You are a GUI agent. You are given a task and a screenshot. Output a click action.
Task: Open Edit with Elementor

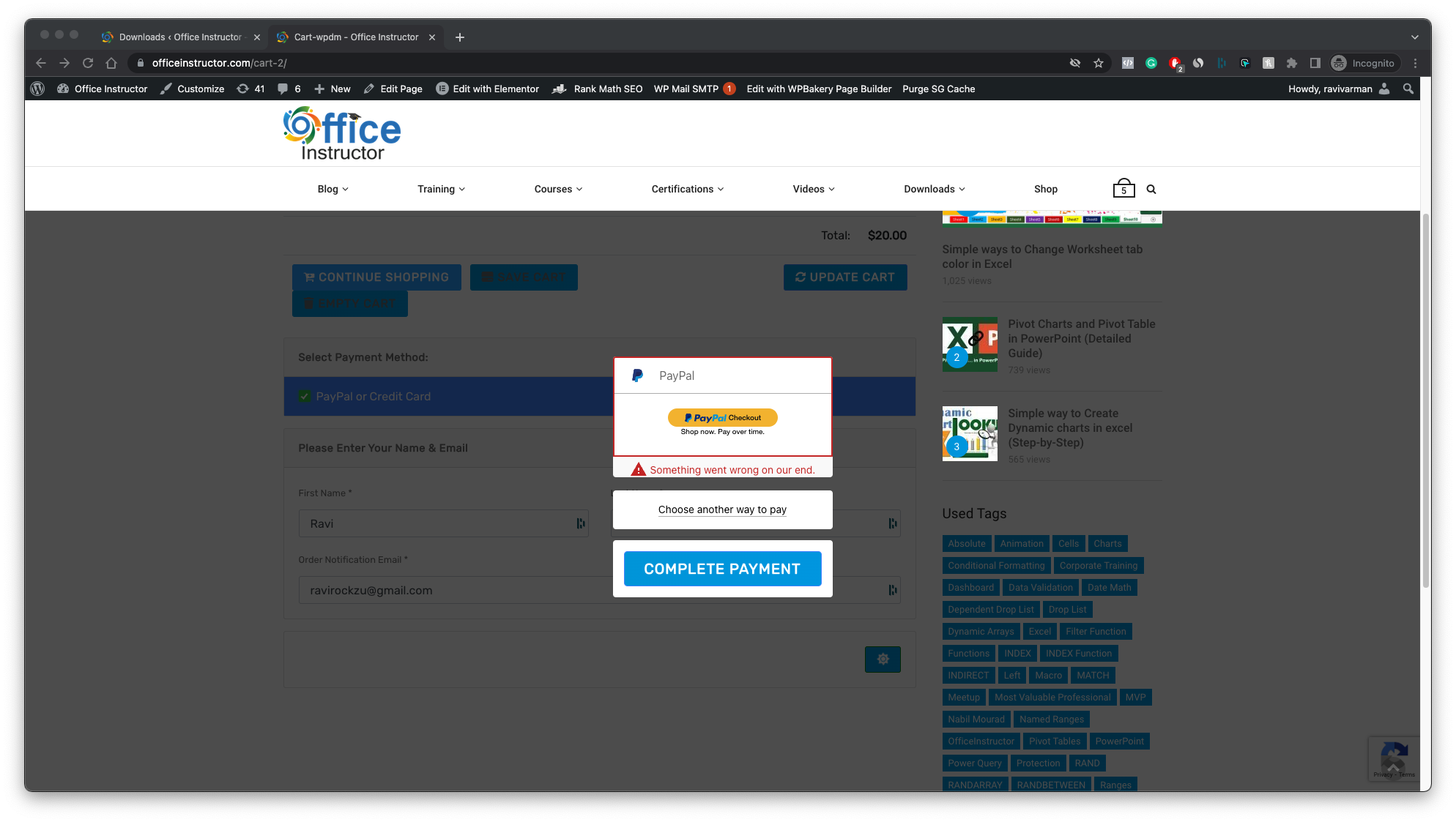coord(488,89)
